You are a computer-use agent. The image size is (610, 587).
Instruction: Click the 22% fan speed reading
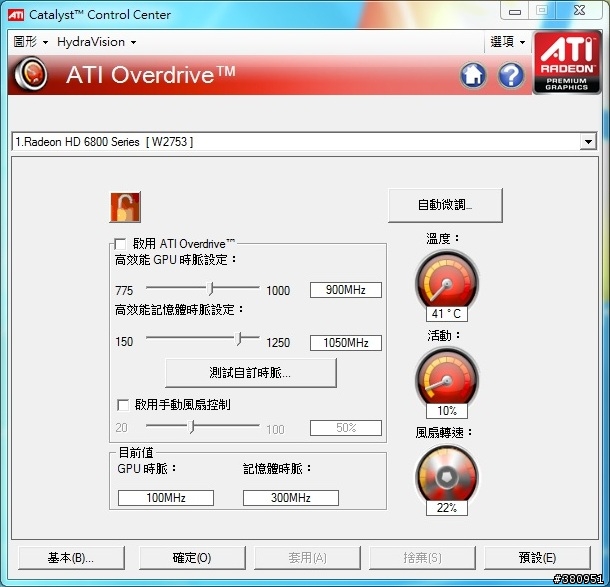pyautogui.click(x=447, y=508)
